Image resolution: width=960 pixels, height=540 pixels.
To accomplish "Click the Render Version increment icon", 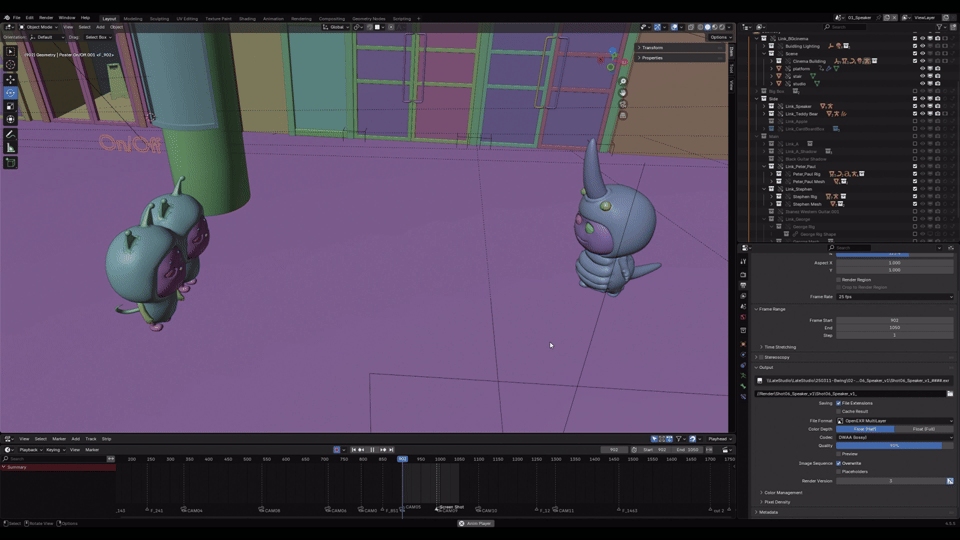I will tap(950, 481).
